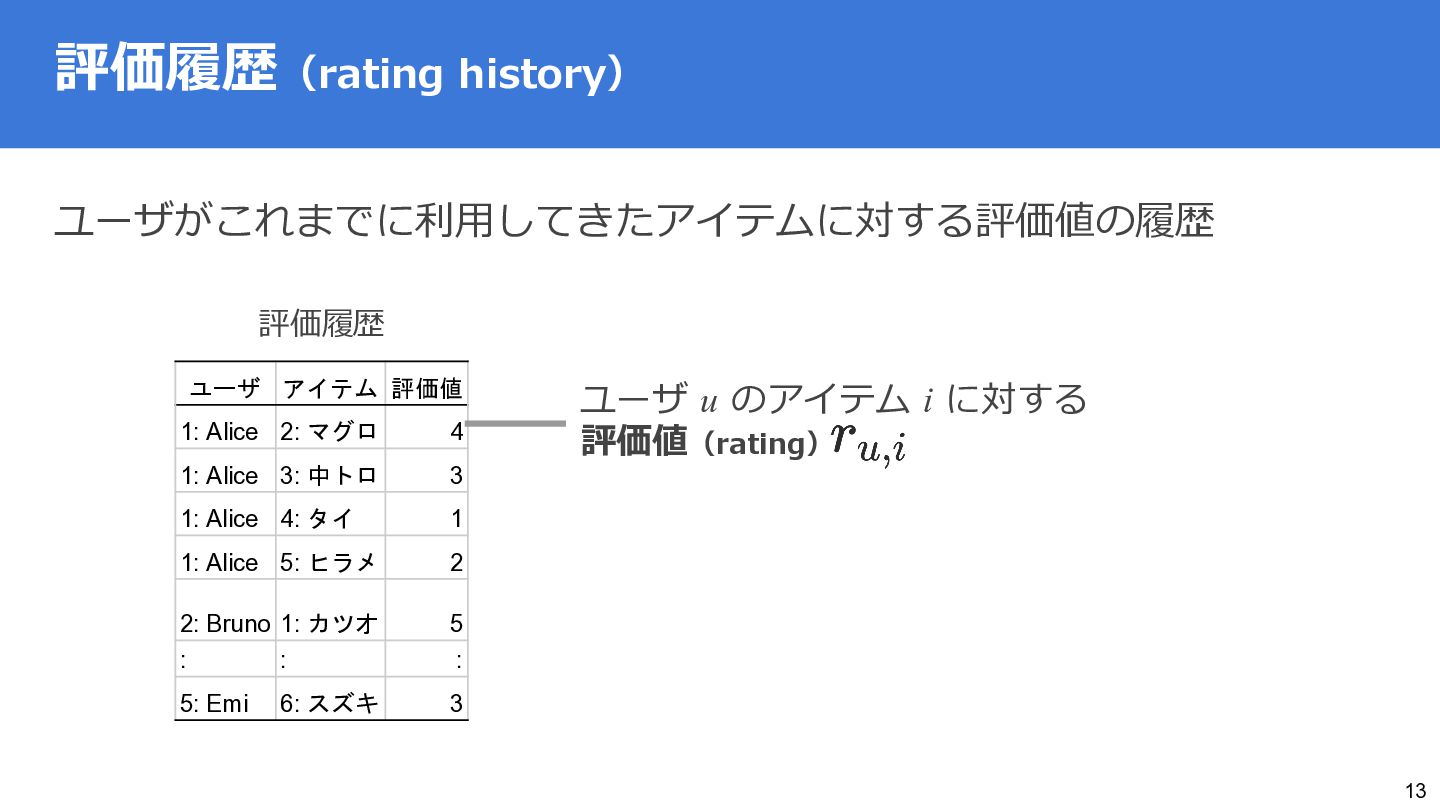Click the 評価履歴 table caption

click(x=321, y=323)
